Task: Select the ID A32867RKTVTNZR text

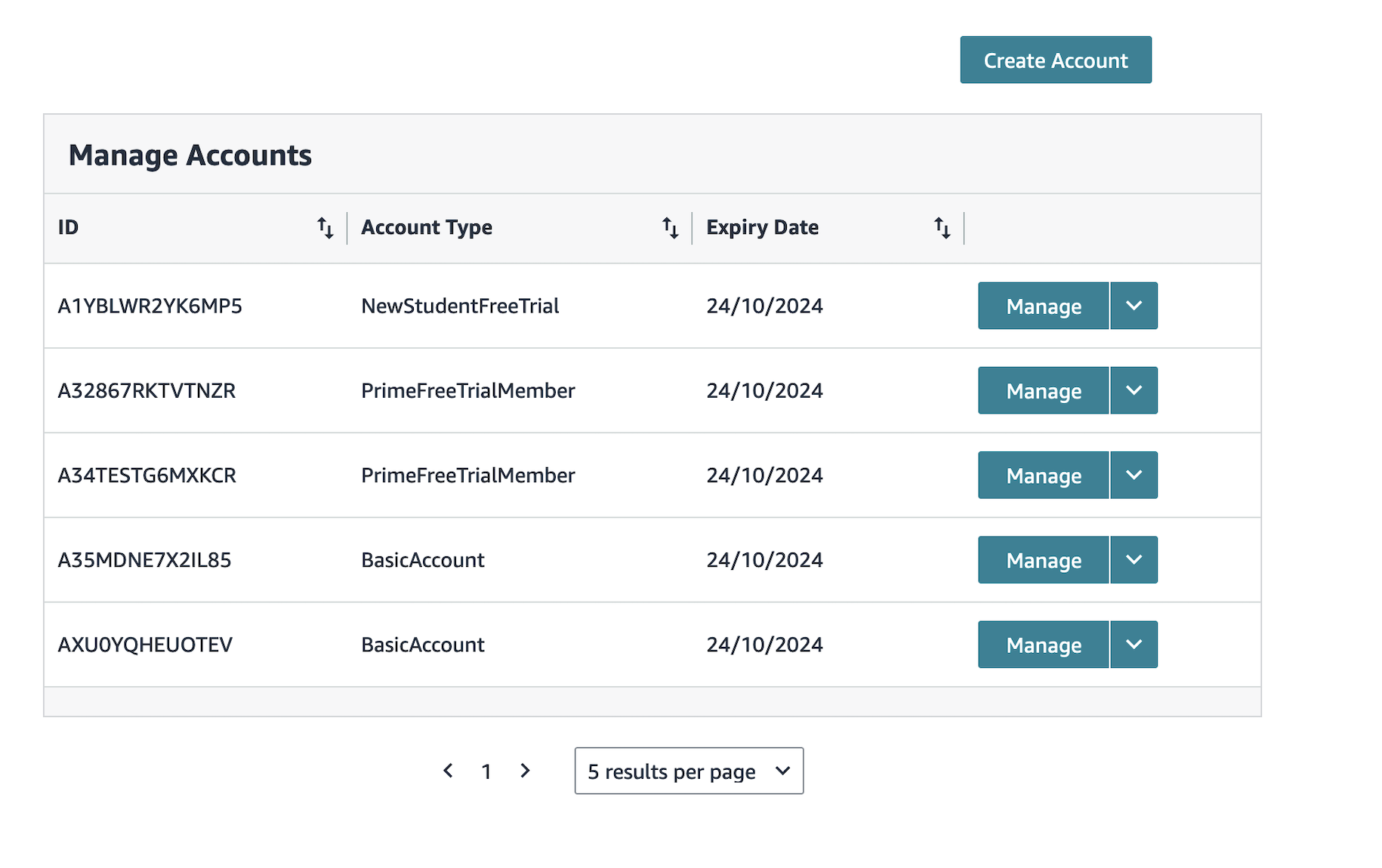Action: click(x=147, y=390)
